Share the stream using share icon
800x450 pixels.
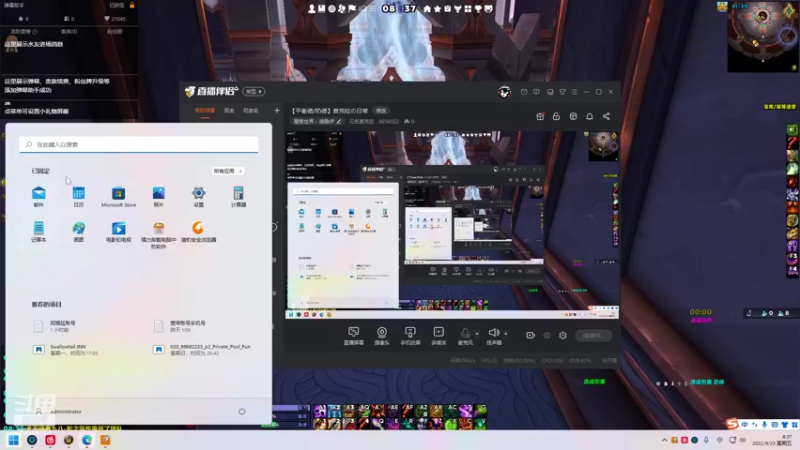pyautogui.click(x=606, y=116)
